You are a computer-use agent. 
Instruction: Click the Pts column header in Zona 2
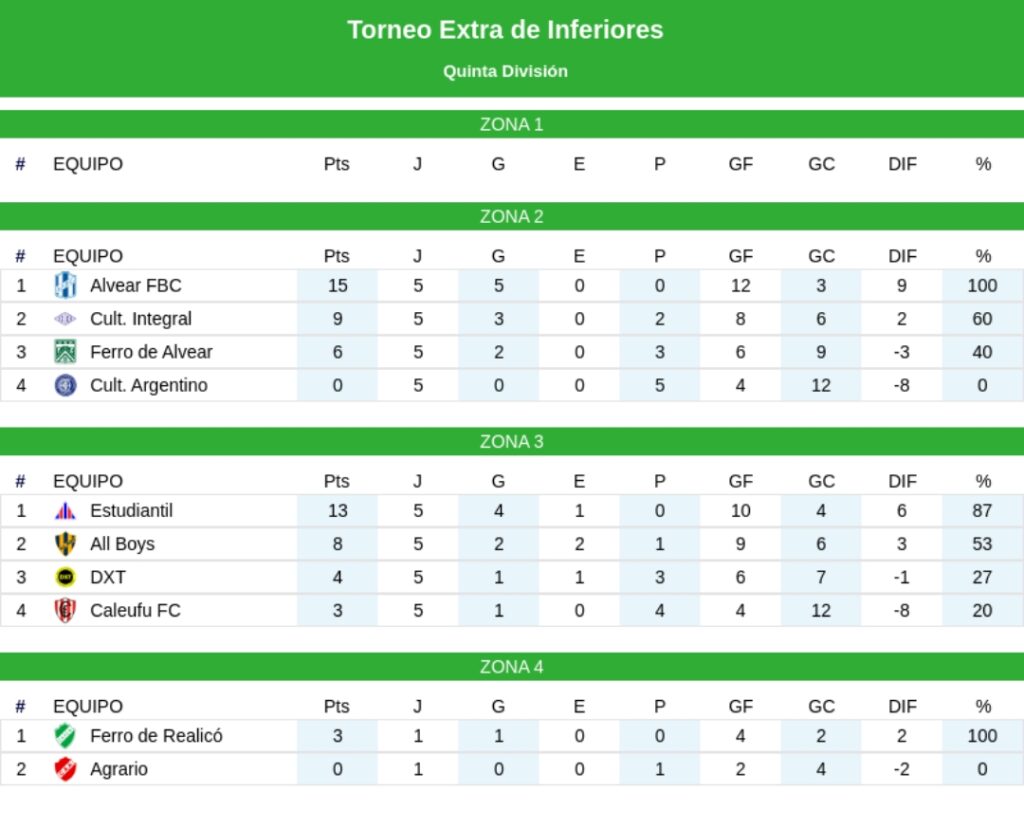point(337,256)
